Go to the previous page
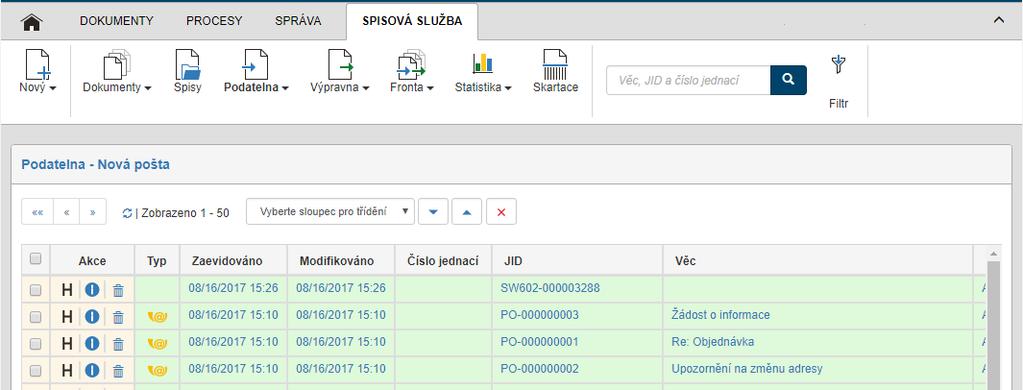The width and height of the screenshot is (1023, 390). 66,212
